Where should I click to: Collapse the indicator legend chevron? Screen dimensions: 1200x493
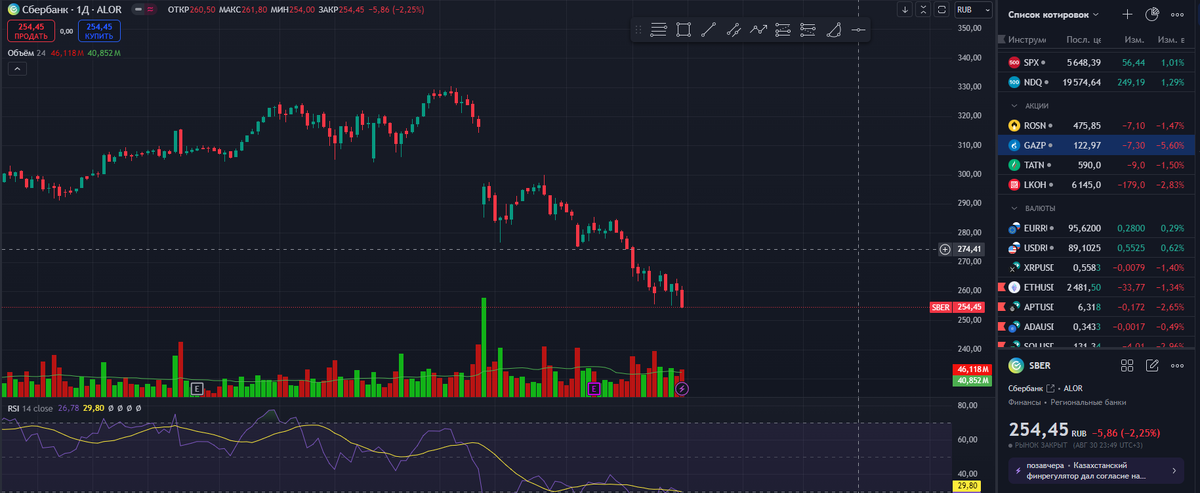(x=16, y=69)
